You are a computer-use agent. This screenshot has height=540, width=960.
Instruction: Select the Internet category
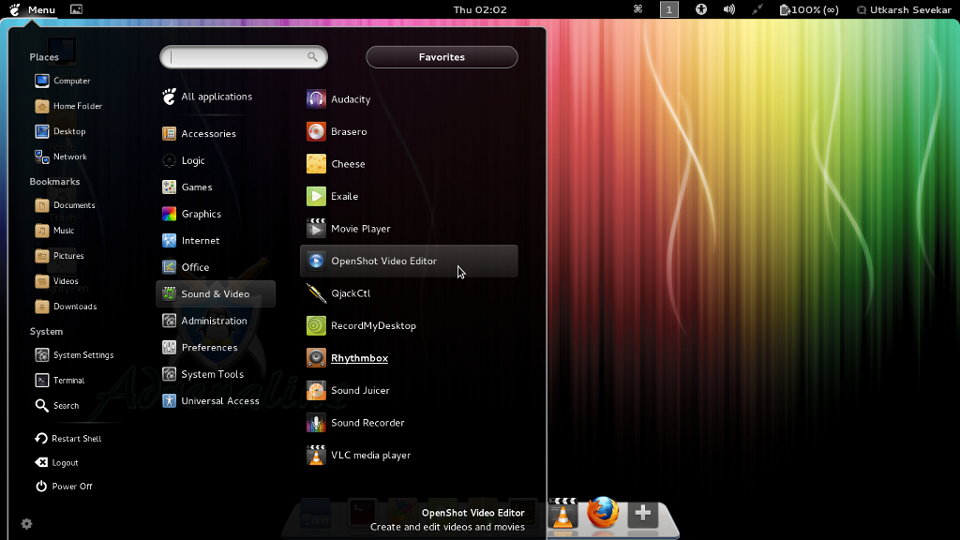tap(200, 241)
